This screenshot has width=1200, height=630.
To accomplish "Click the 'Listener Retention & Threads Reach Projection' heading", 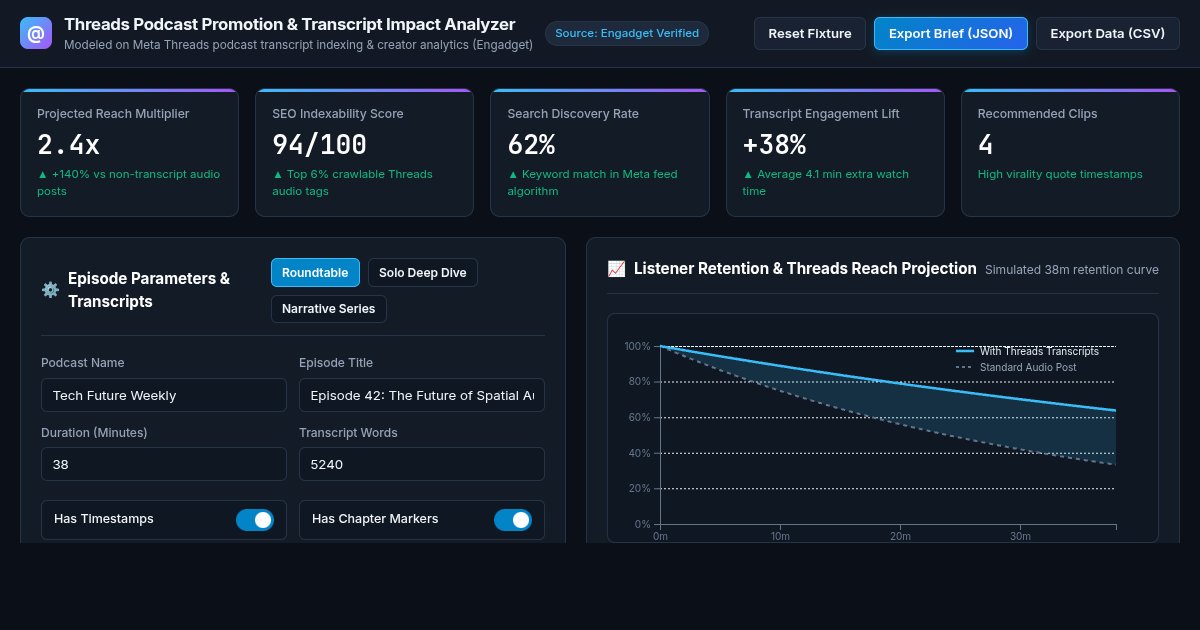I will pyautogui.click(x=805, y=268).
